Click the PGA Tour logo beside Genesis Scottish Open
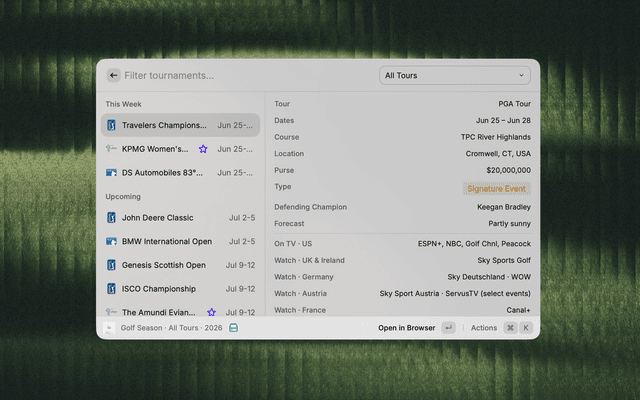Viewport: 640px width, 400px height. coord(111,265)
